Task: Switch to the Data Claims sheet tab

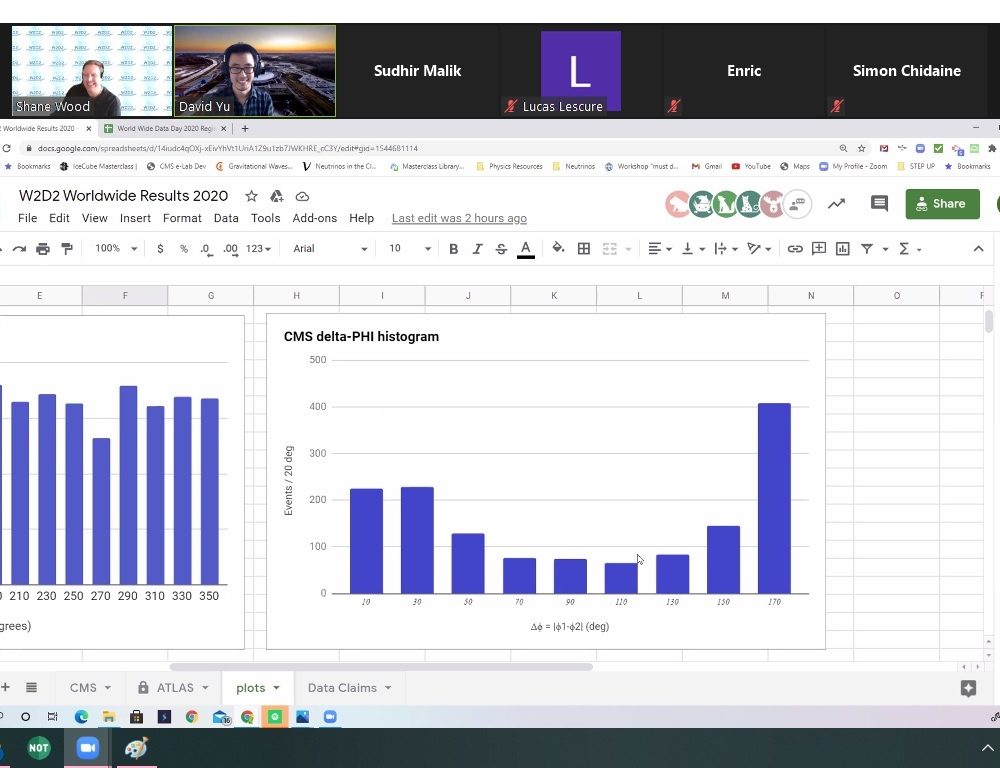Action: pos(342,688)
